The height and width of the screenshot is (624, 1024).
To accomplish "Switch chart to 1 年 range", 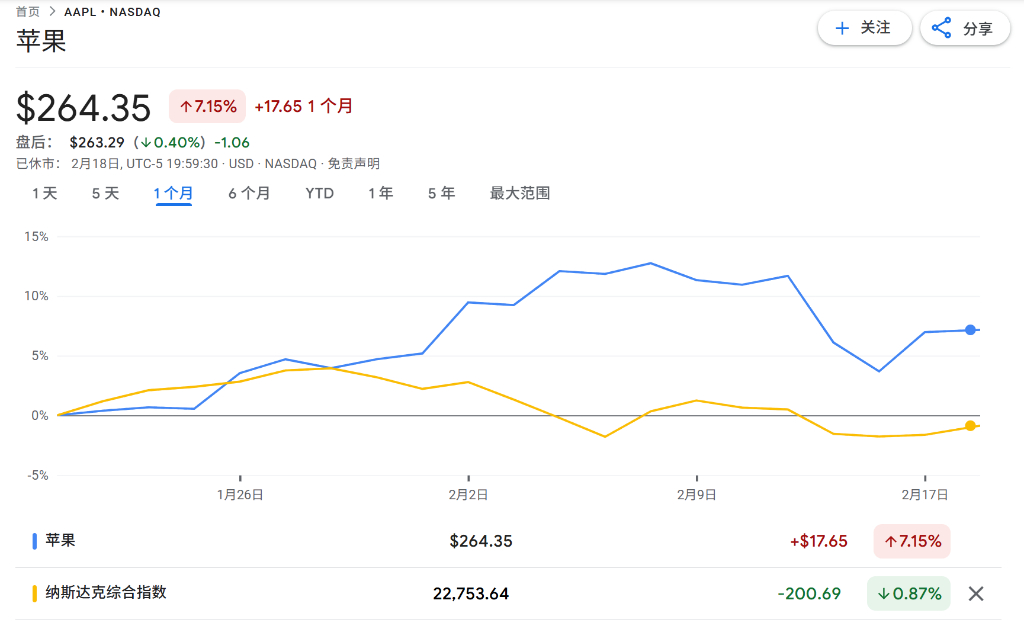I will [x=380, y=193].
